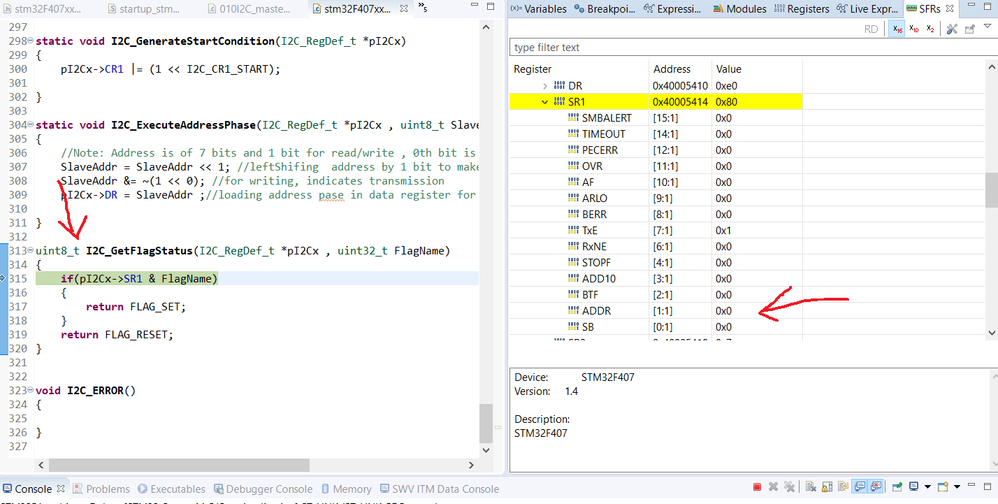Switch SFR values to binary format
The height and width of the screenshot is (504, 998).
click(931, 29)
